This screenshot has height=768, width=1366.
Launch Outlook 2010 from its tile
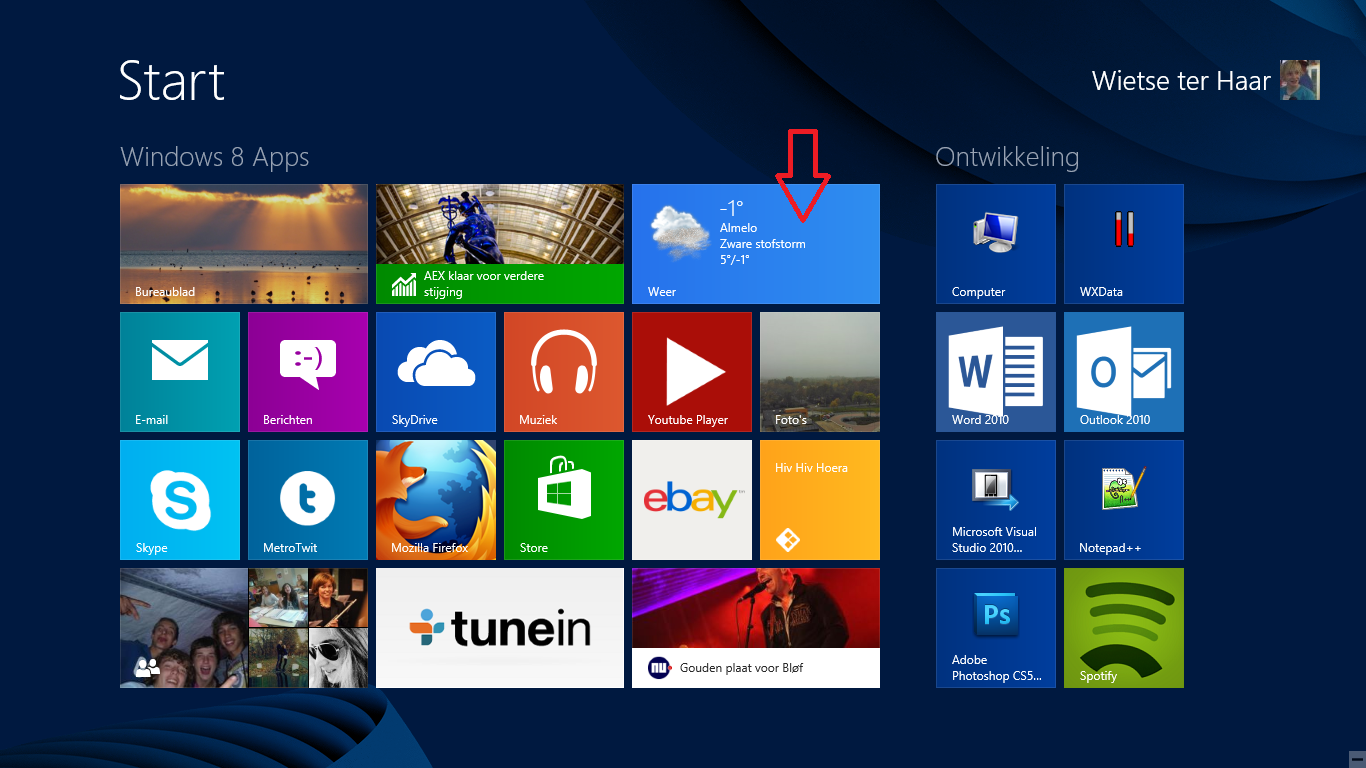click(1124, 372)
